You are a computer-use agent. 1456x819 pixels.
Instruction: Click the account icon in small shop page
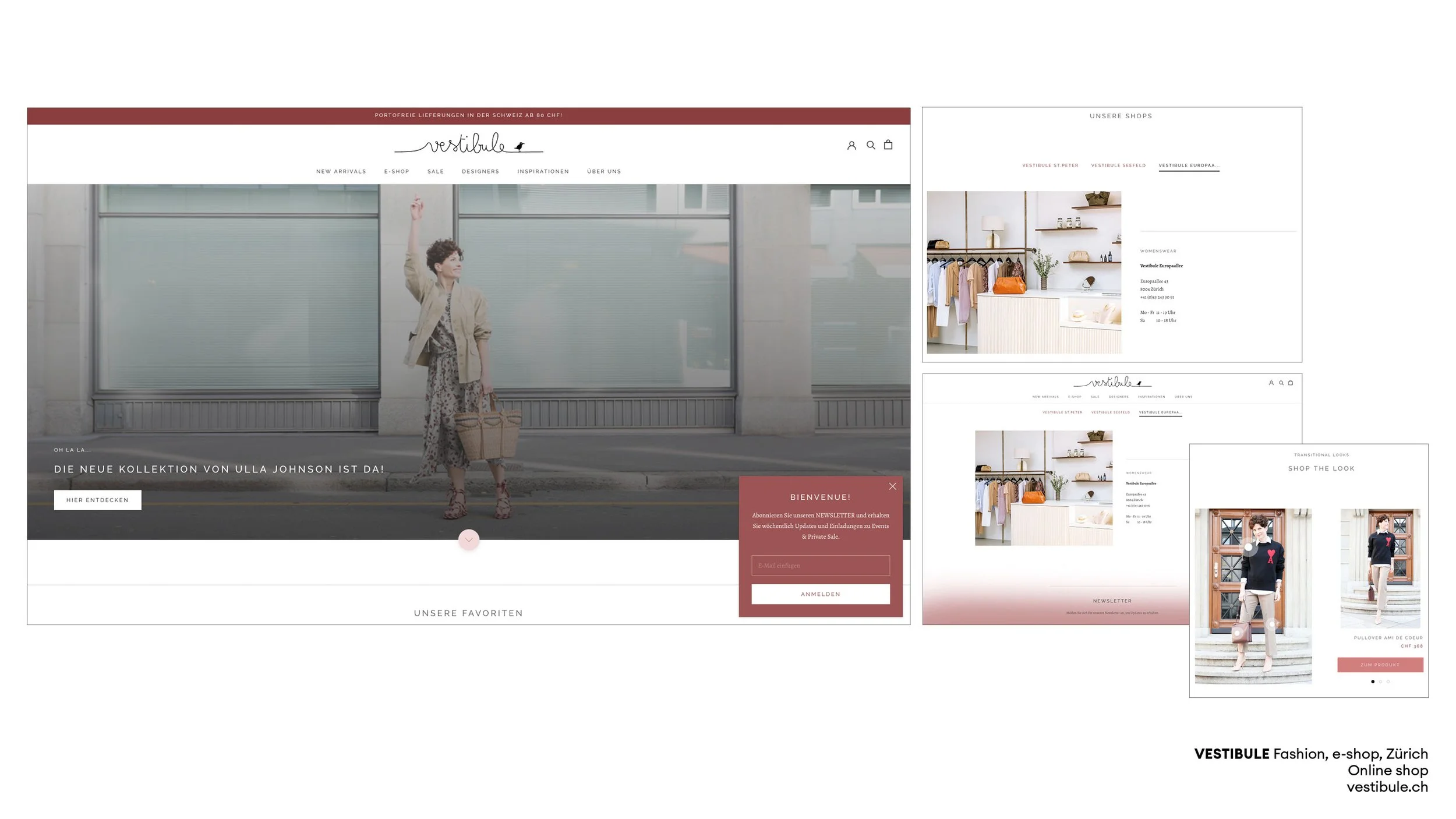pyautogui.click(x=1271, y=383)
